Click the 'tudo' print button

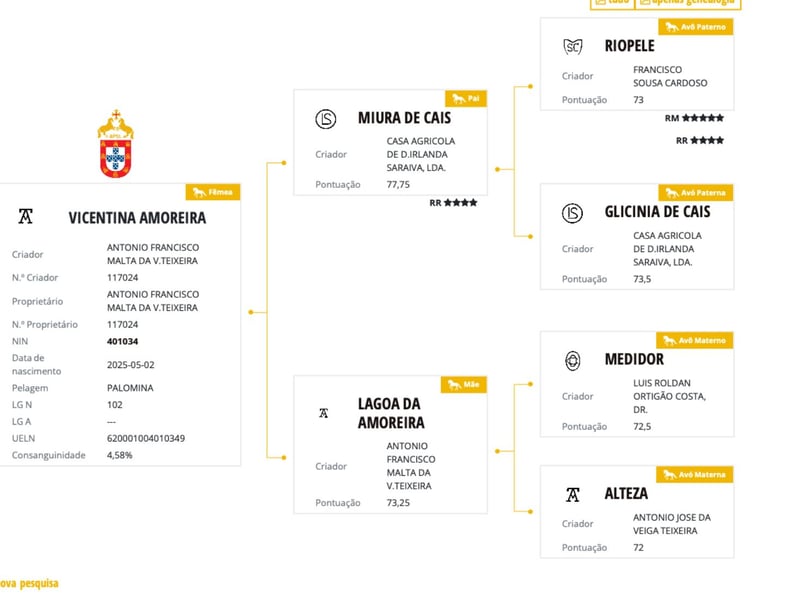click(x=613, y=3)
